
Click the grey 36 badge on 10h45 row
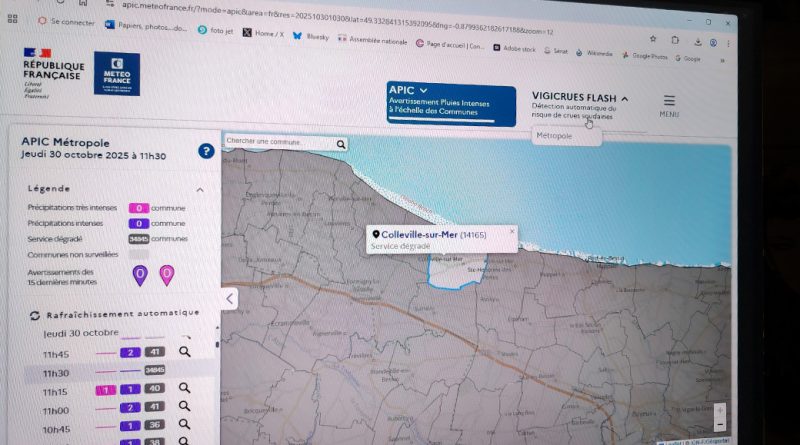click(x=155, y=425)
